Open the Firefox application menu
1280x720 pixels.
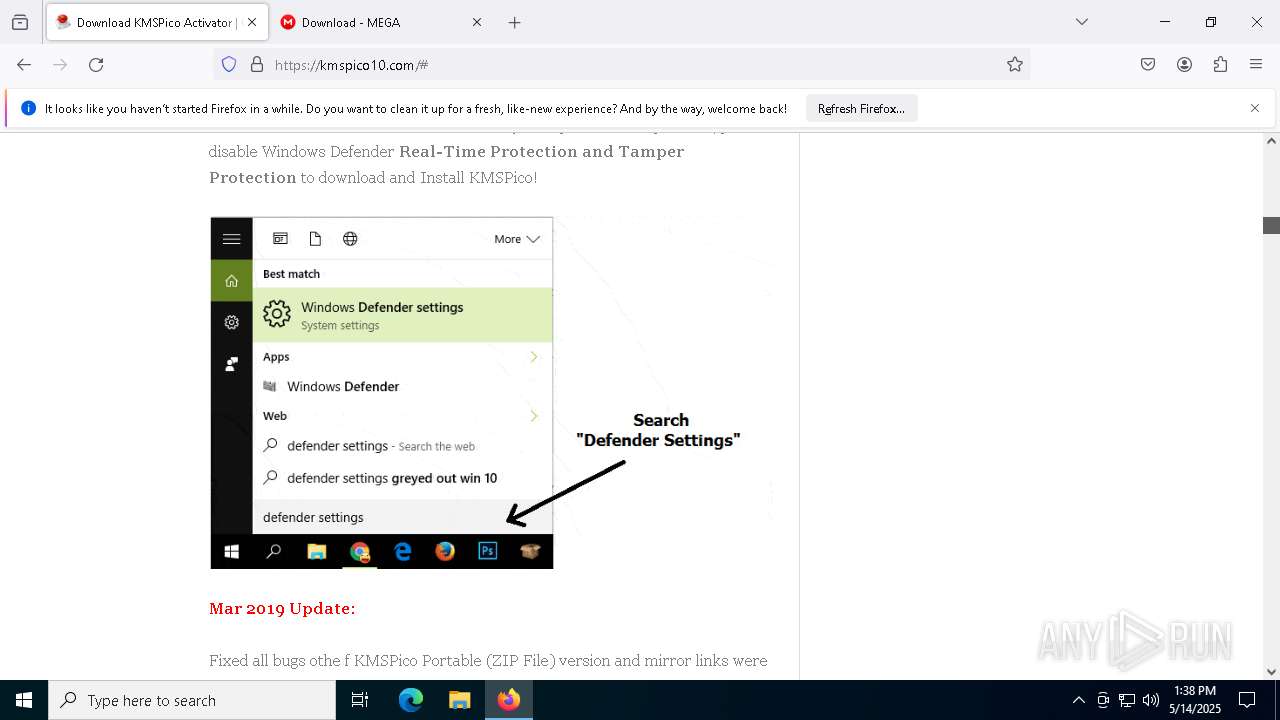pos(1256,65)
